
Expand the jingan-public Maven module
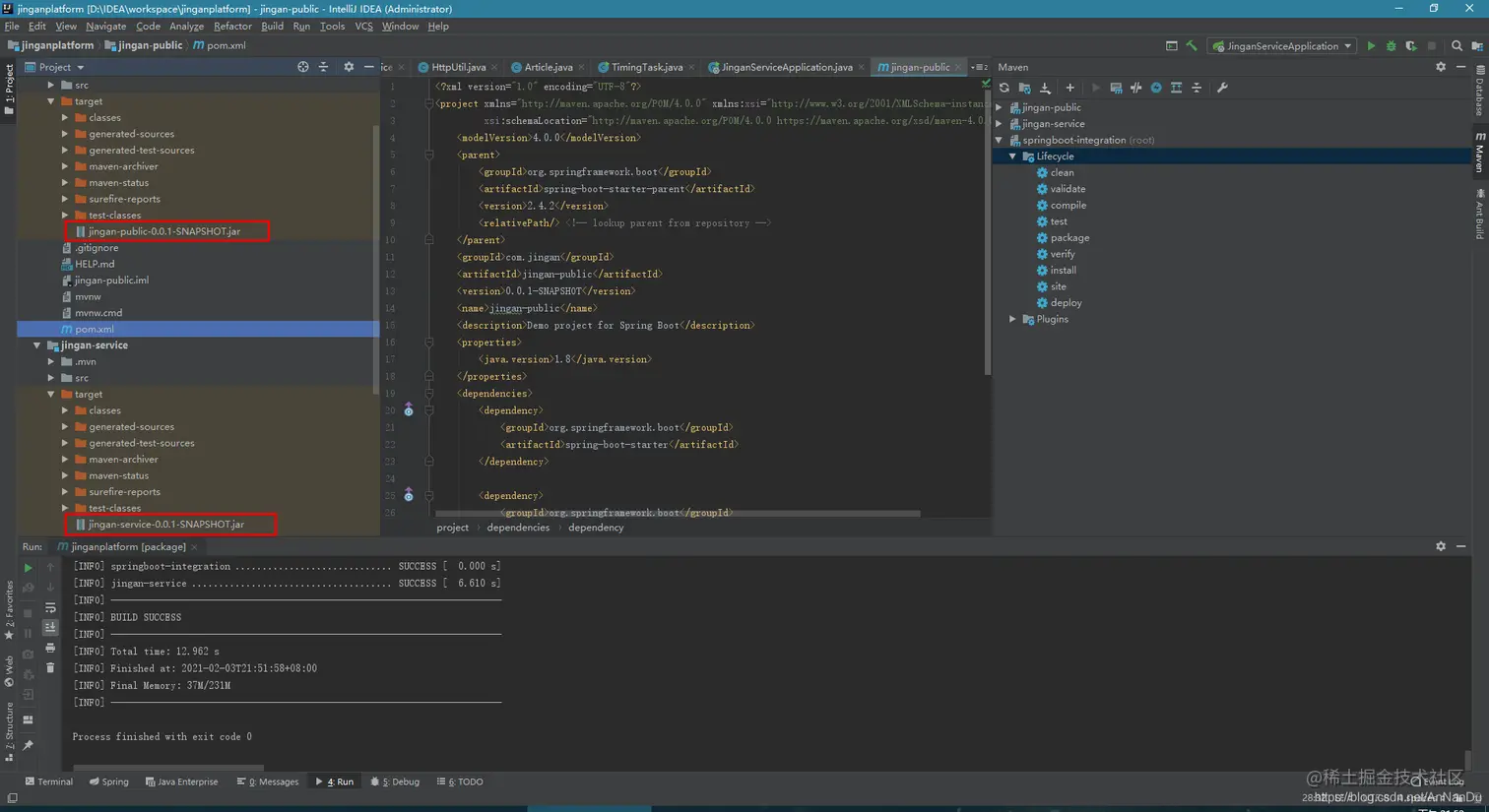1000,108
